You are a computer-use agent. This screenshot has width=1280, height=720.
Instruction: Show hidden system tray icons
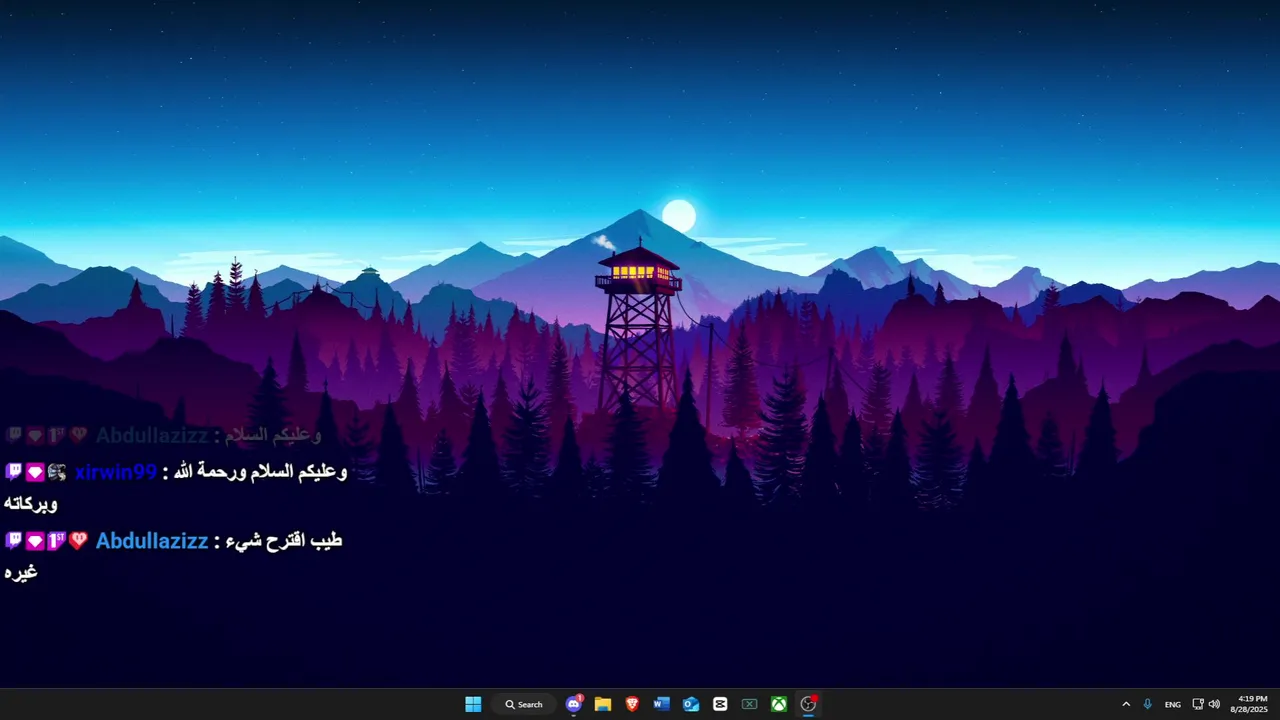pos(1126,704)
